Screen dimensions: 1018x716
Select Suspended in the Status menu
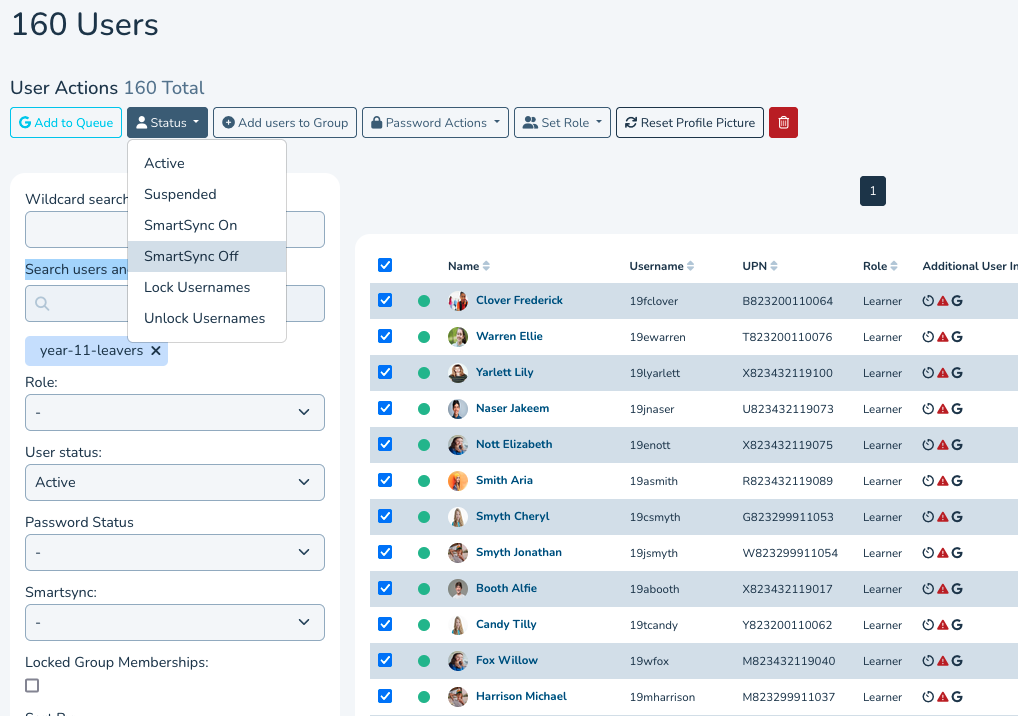(180, 194)
